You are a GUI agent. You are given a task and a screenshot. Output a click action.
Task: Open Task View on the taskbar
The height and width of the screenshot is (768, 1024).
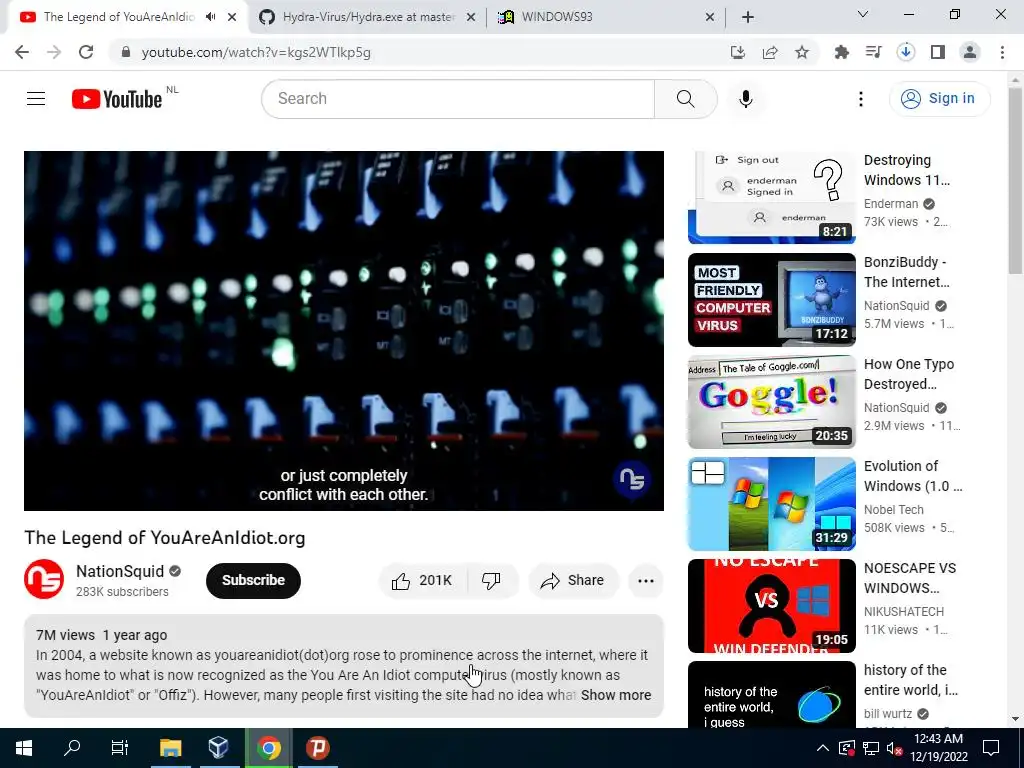coord(120,748)
